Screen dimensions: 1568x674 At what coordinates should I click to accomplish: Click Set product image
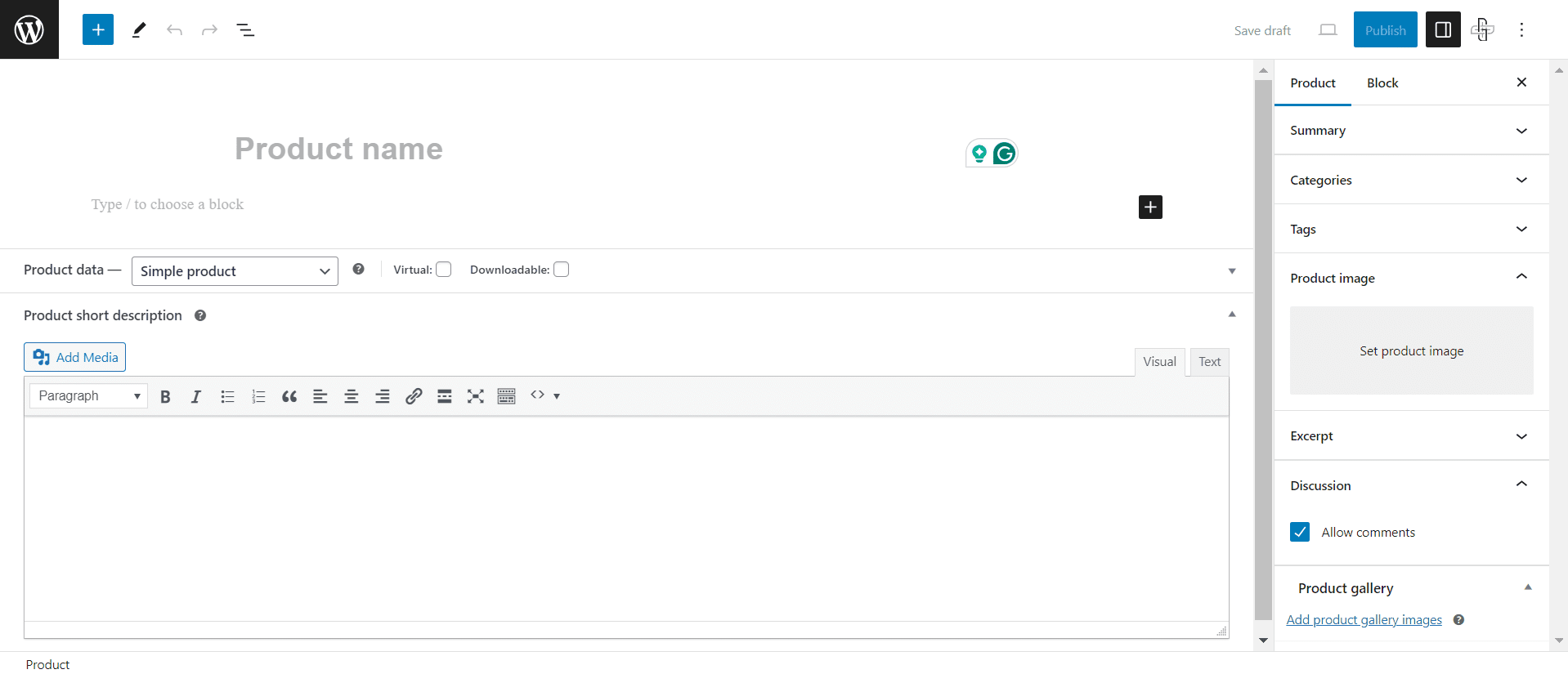coord(1412,350)
